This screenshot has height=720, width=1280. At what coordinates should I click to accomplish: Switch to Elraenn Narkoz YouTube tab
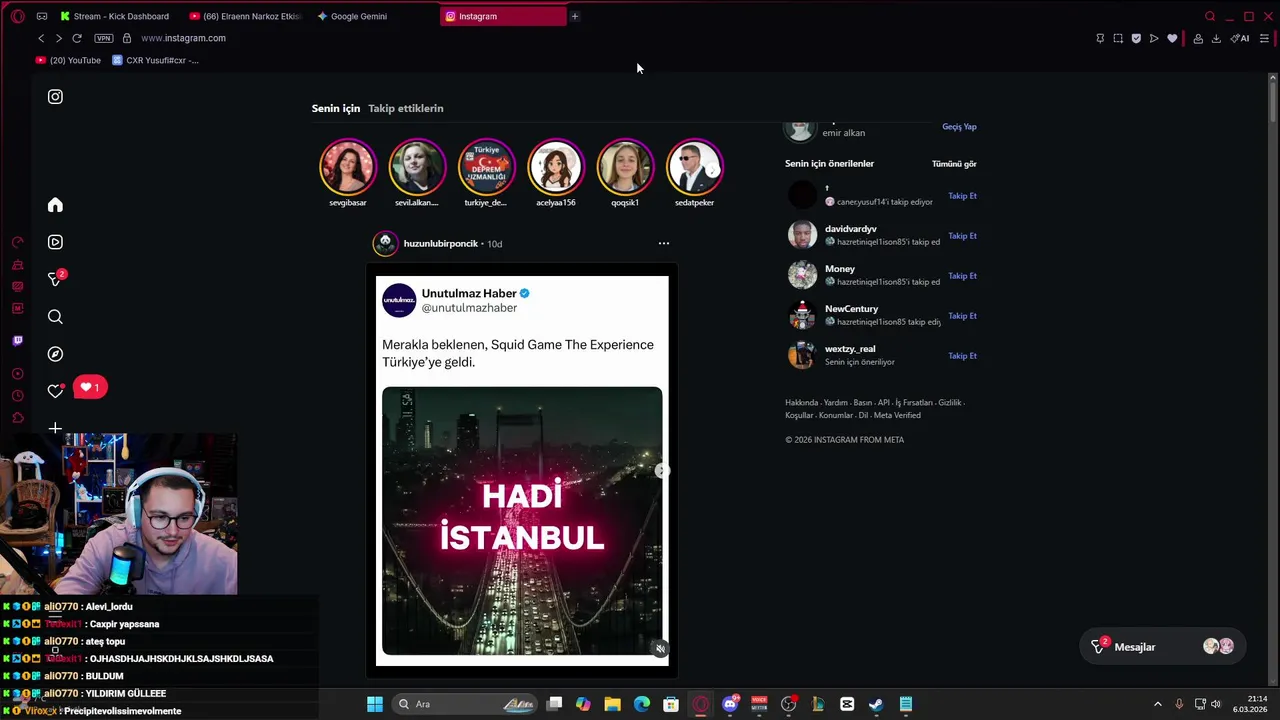[245, 16]
